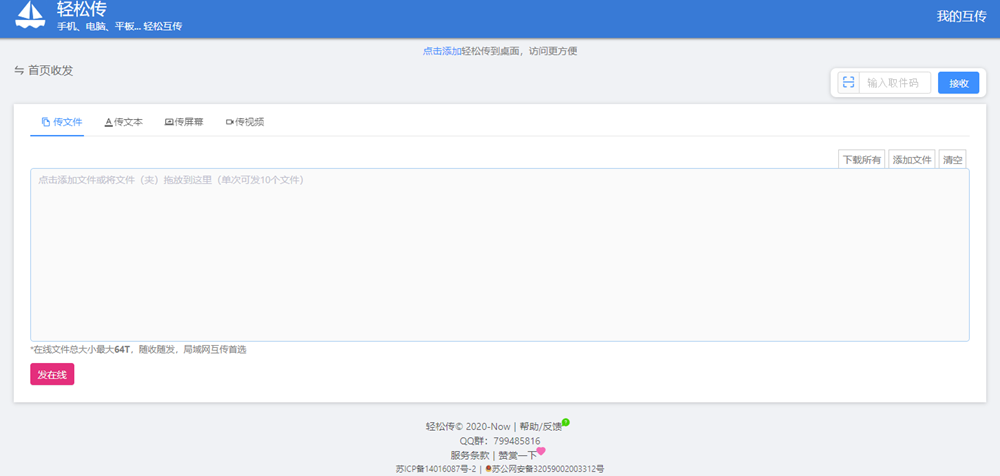
Task: Switch to the 传文件 tab
Action: [62, 122]
